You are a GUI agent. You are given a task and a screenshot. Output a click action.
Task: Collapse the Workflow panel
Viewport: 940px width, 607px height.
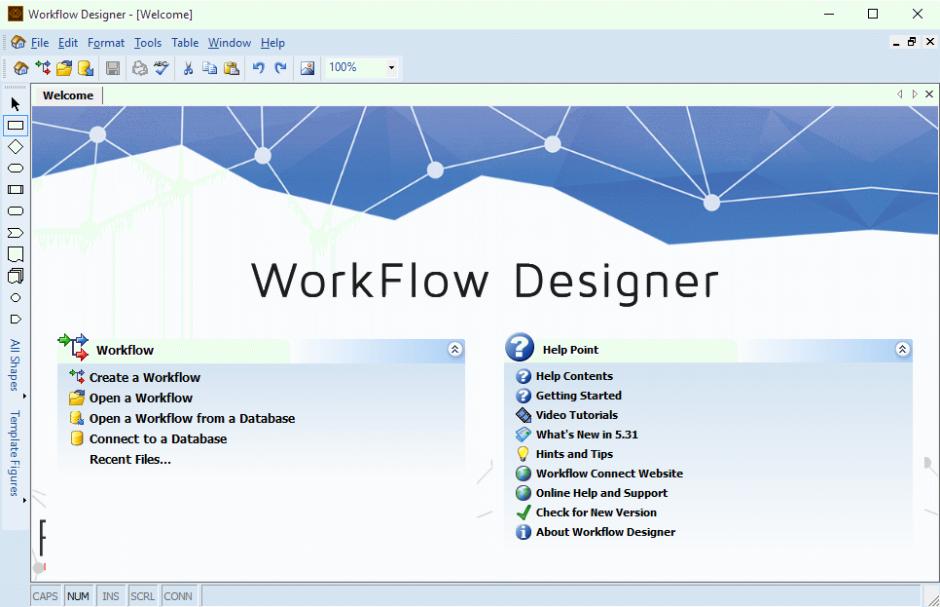(455, 349)
